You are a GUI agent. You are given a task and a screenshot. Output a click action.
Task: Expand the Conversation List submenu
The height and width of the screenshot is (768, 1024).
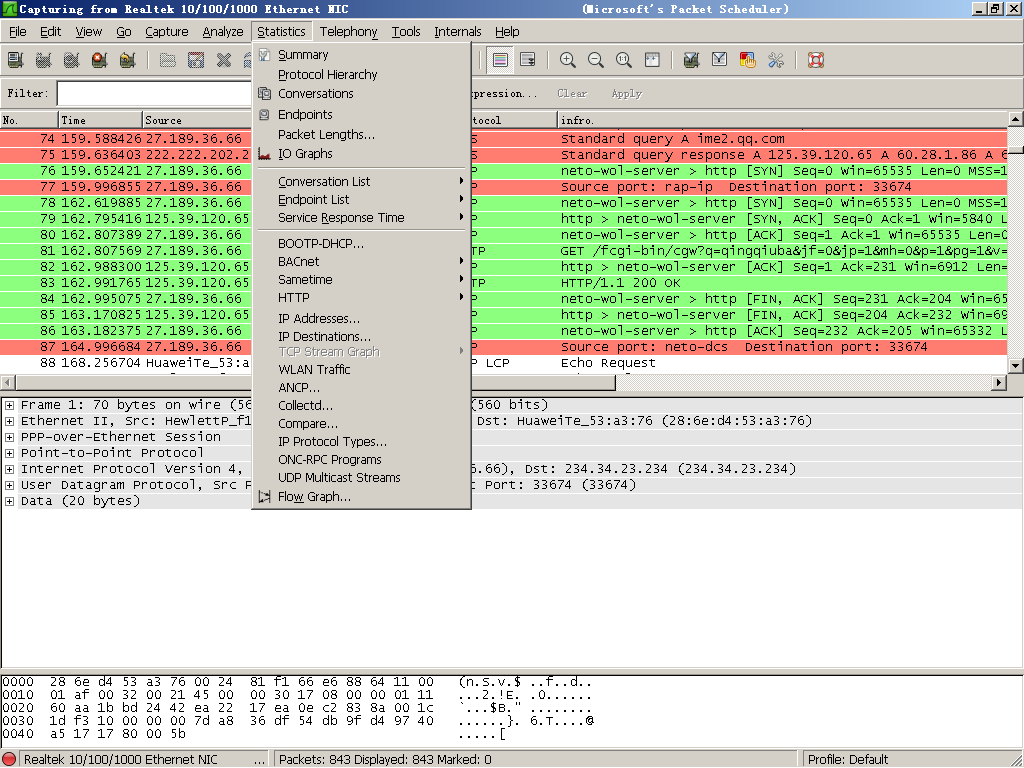click(361, 182)
